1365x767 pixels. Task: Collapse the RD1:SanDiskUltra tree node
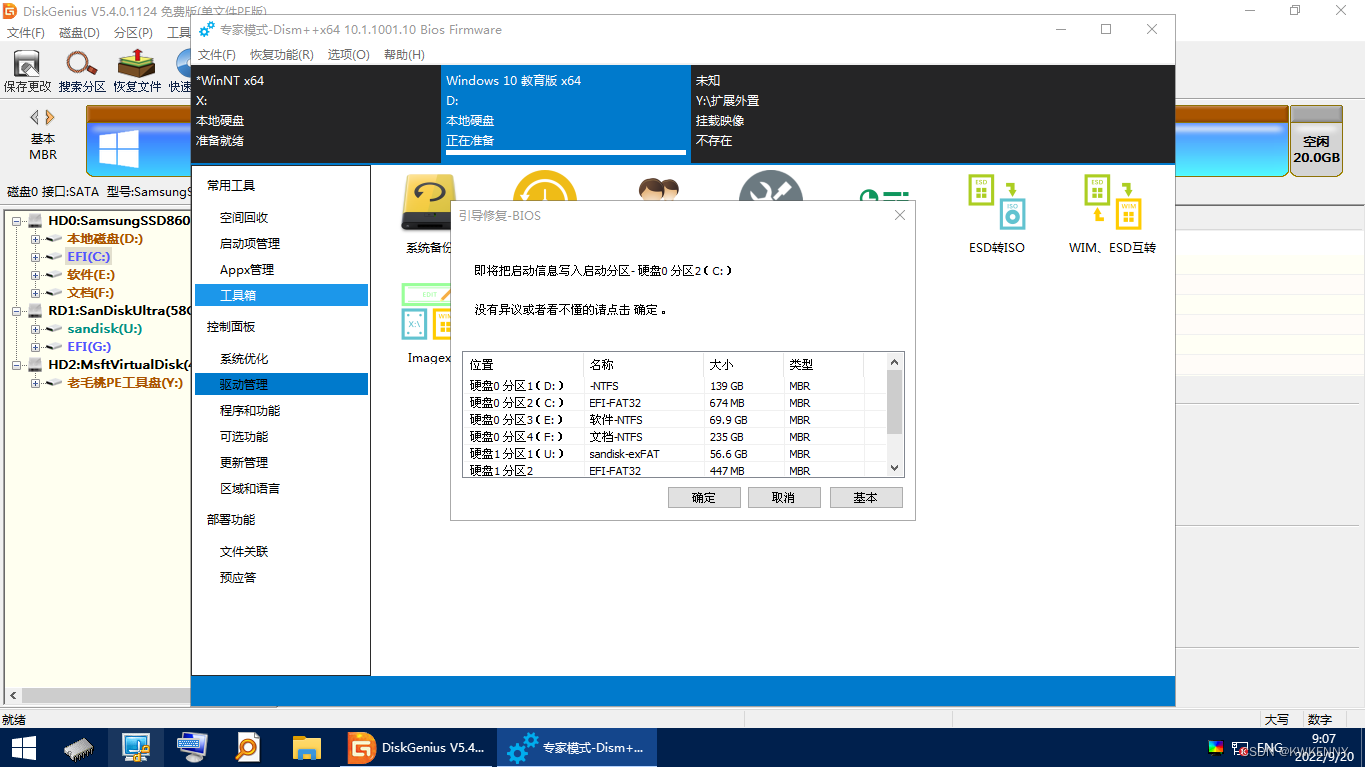coord(18,310)
